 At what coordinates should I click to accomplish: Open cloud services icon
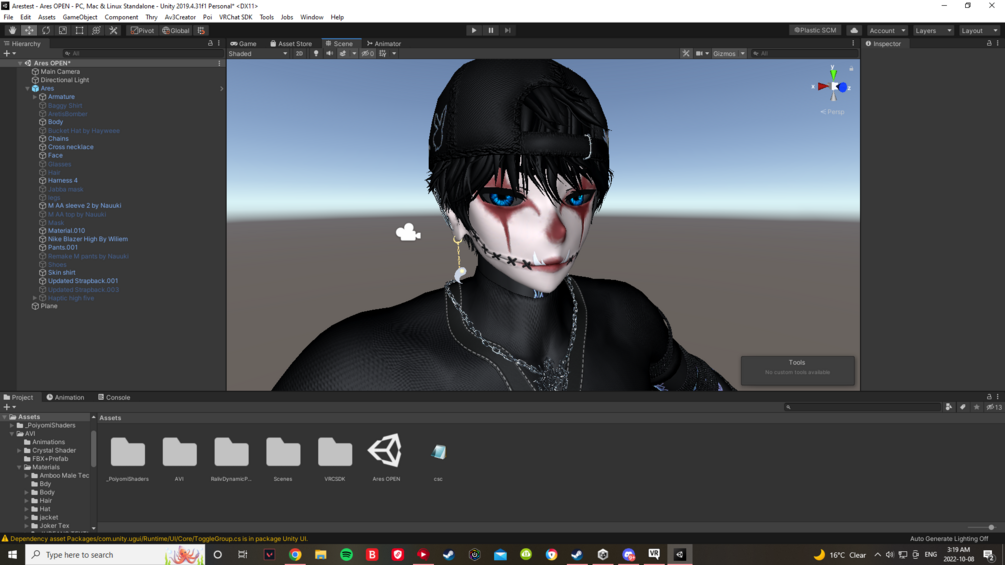click(854, 30)
